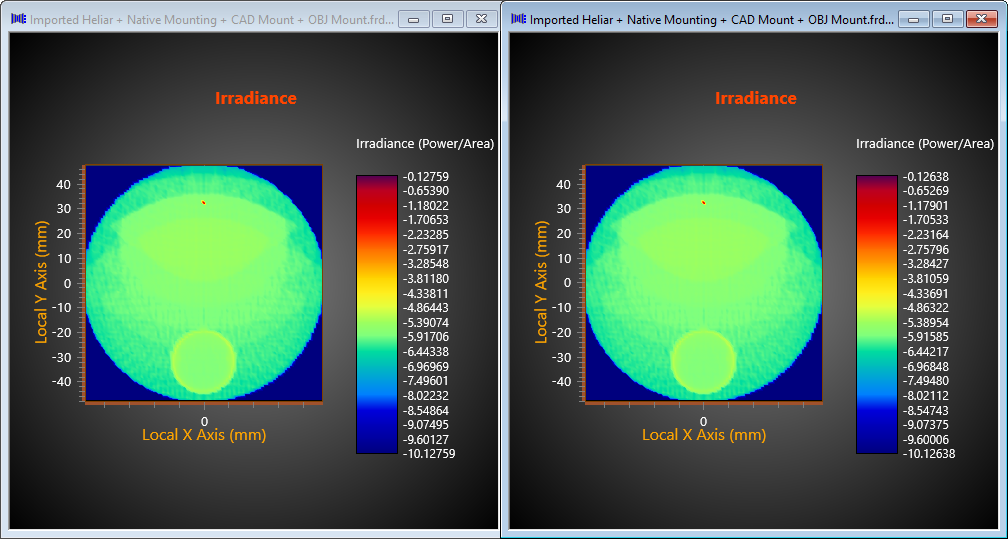Maximize the left irradiance window
Viewport: 1008px width, 539px height.
[447, 19]
